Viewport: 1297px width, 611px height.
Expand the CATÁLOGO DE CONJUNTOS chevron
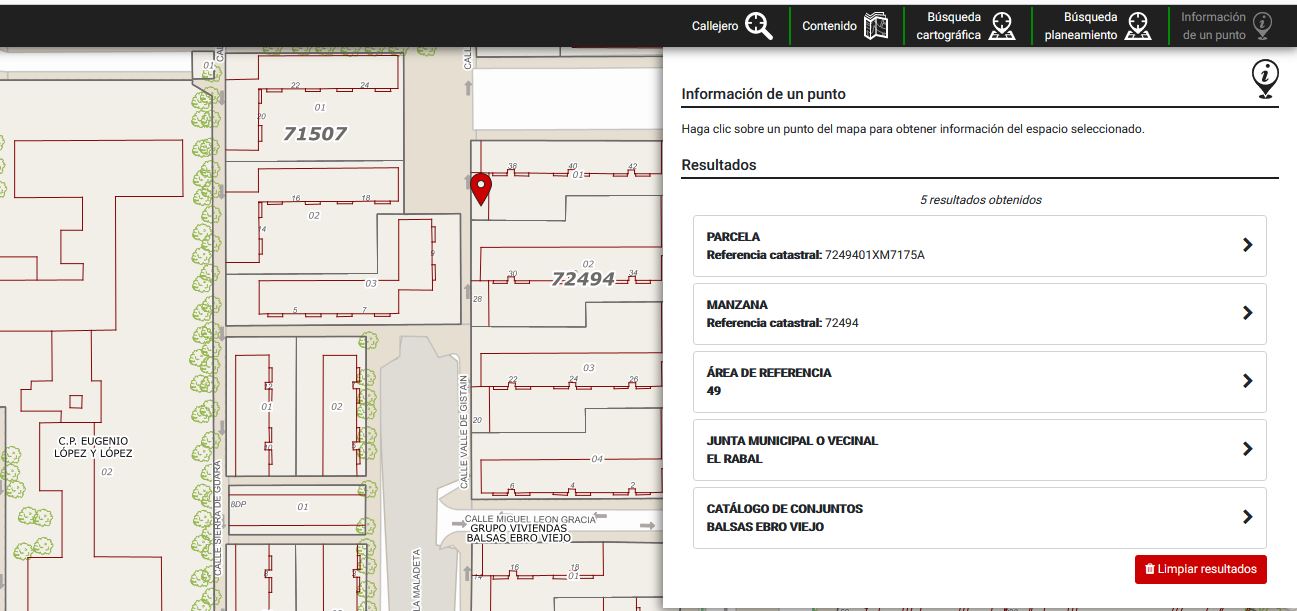click(1247, 517)
